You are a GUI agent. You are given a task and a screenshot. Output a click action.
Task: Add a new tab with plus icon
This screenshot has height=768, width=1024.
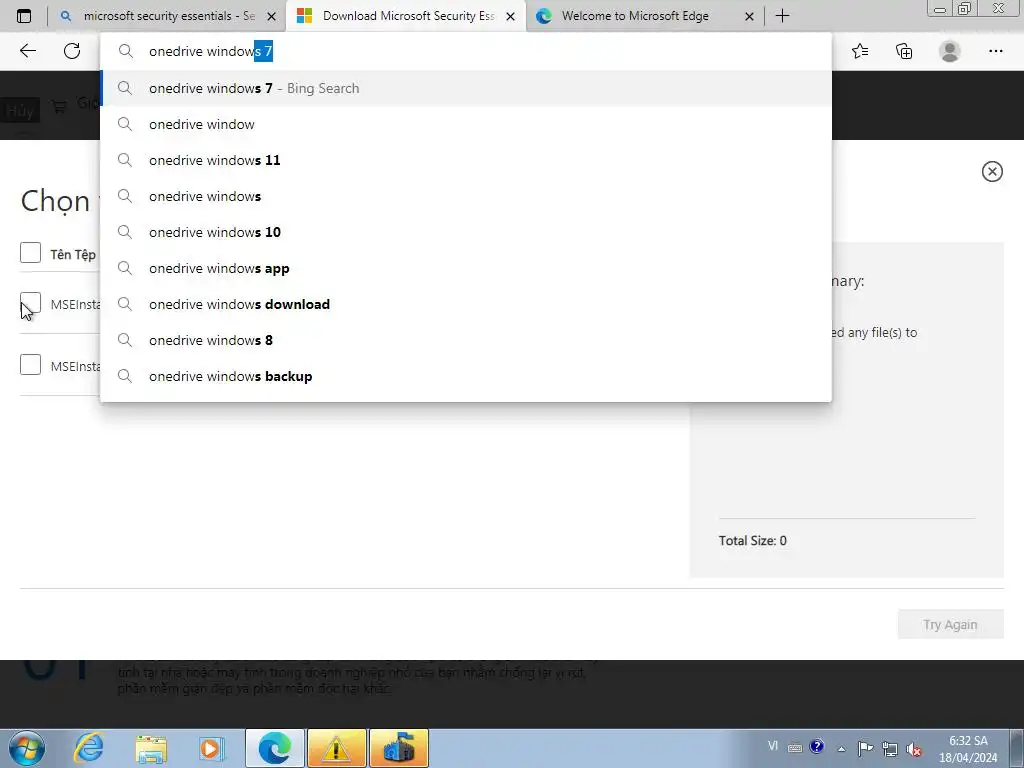(782, 16)
